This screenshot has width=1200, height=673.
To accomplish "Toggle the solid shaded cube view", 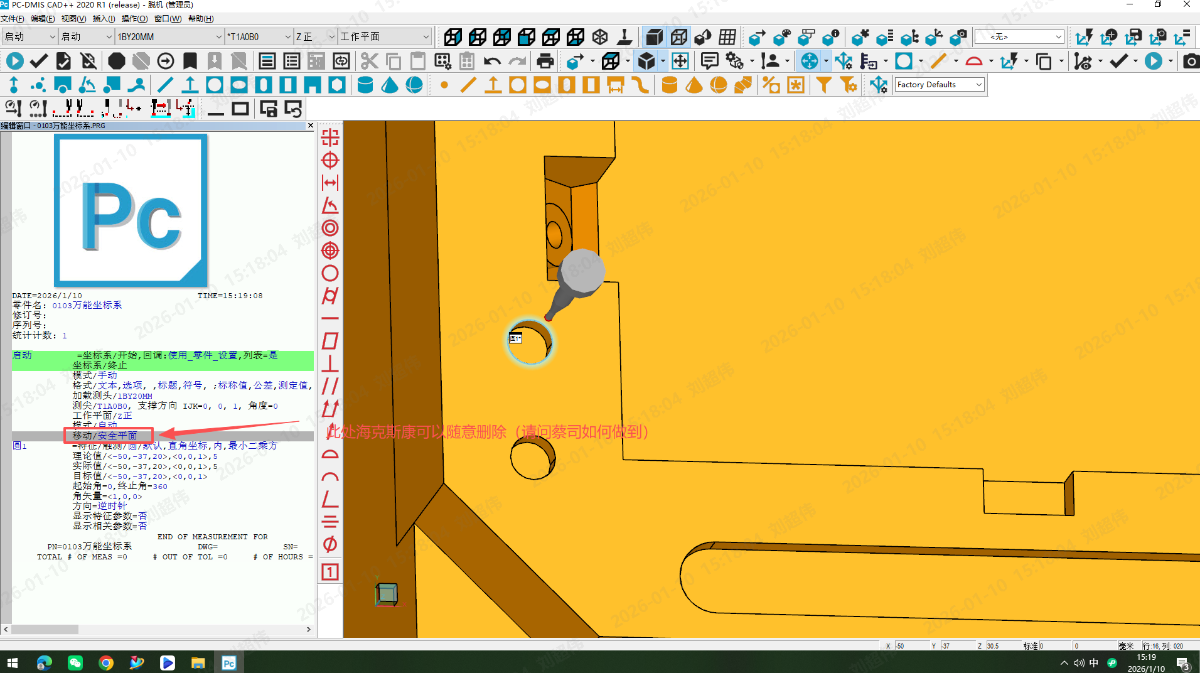I will coord(653,37).
